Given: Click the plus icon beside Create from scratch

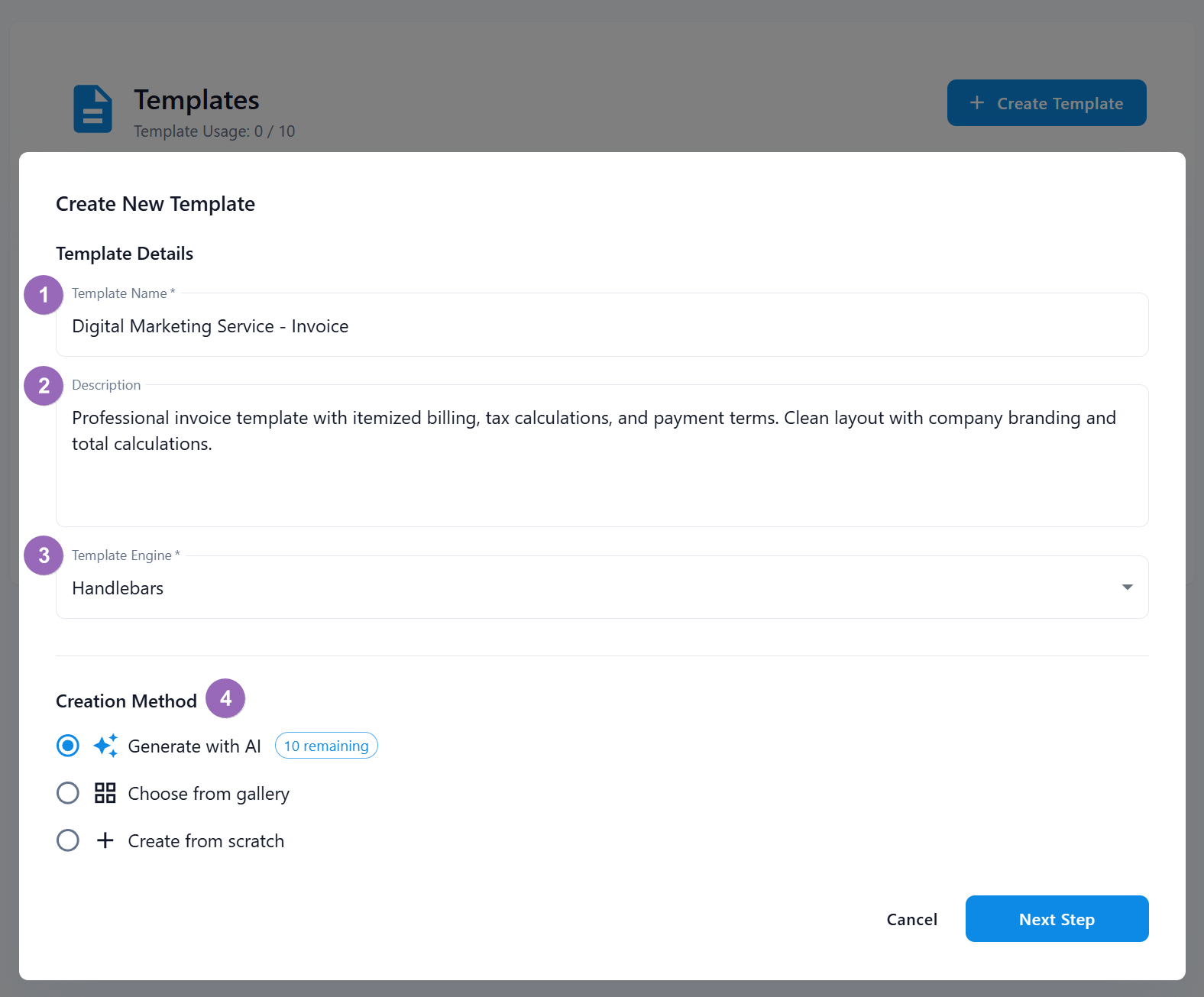Looking at the screenshot, I should tap(105, 840).
